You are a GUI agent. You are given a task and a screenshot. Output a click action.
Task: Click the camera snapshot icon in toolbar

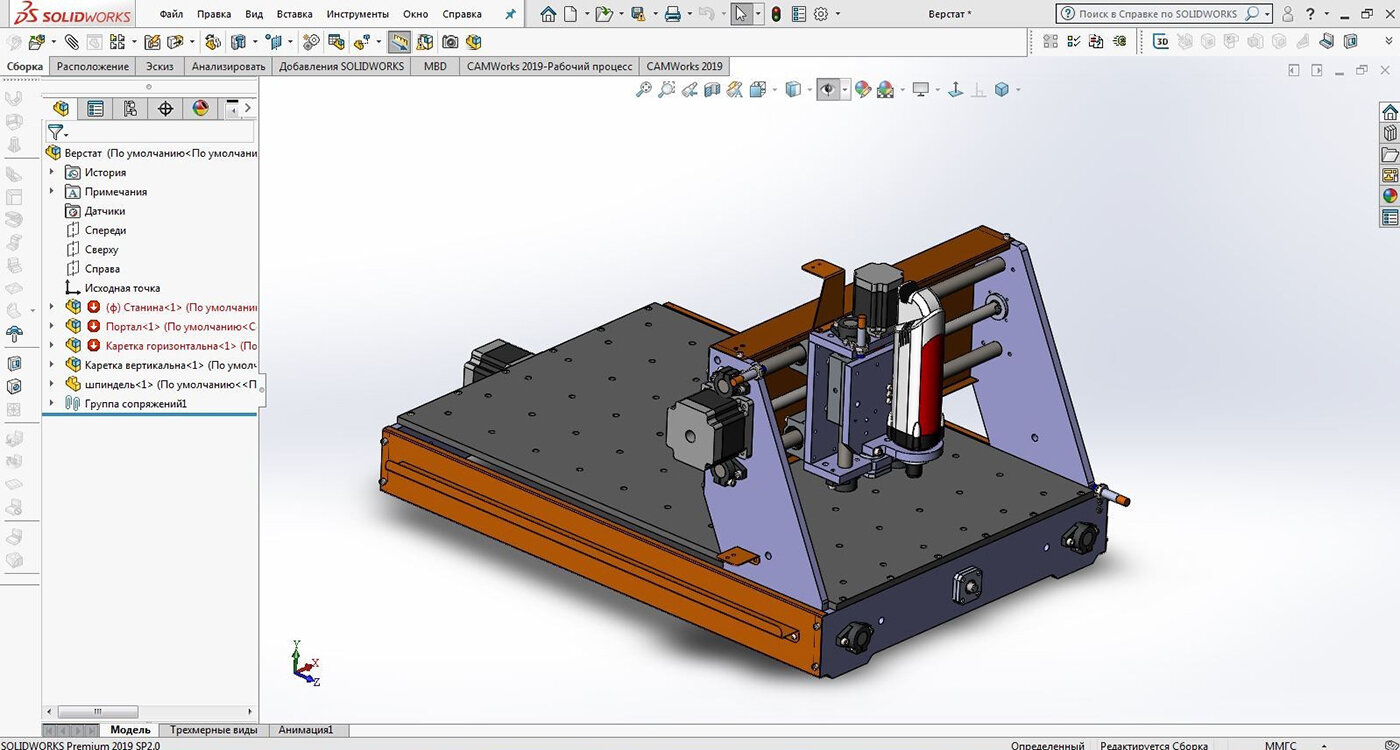[x=450, y=42]
